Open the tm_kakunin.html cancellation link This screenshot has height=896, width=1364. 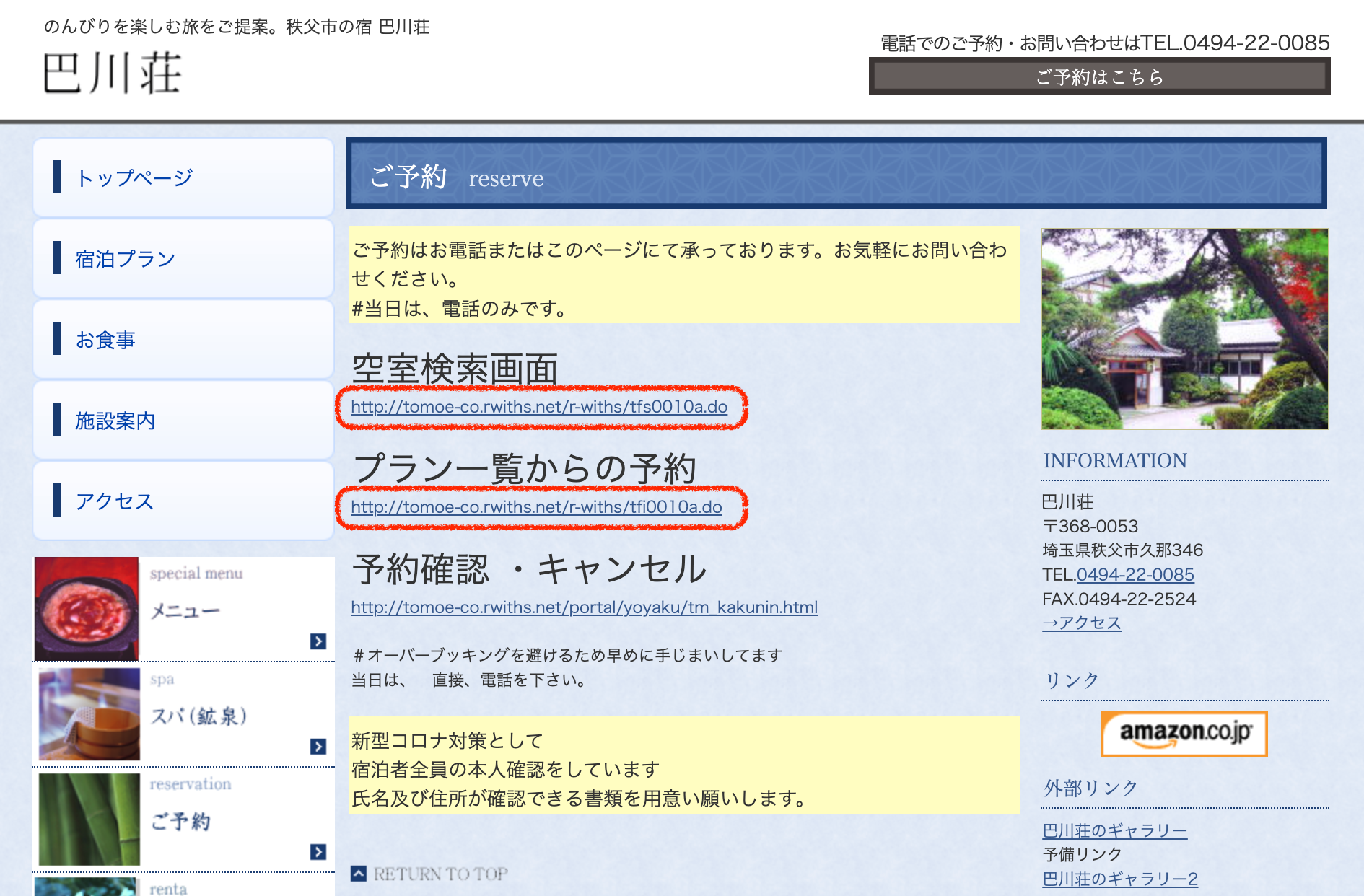584,607
